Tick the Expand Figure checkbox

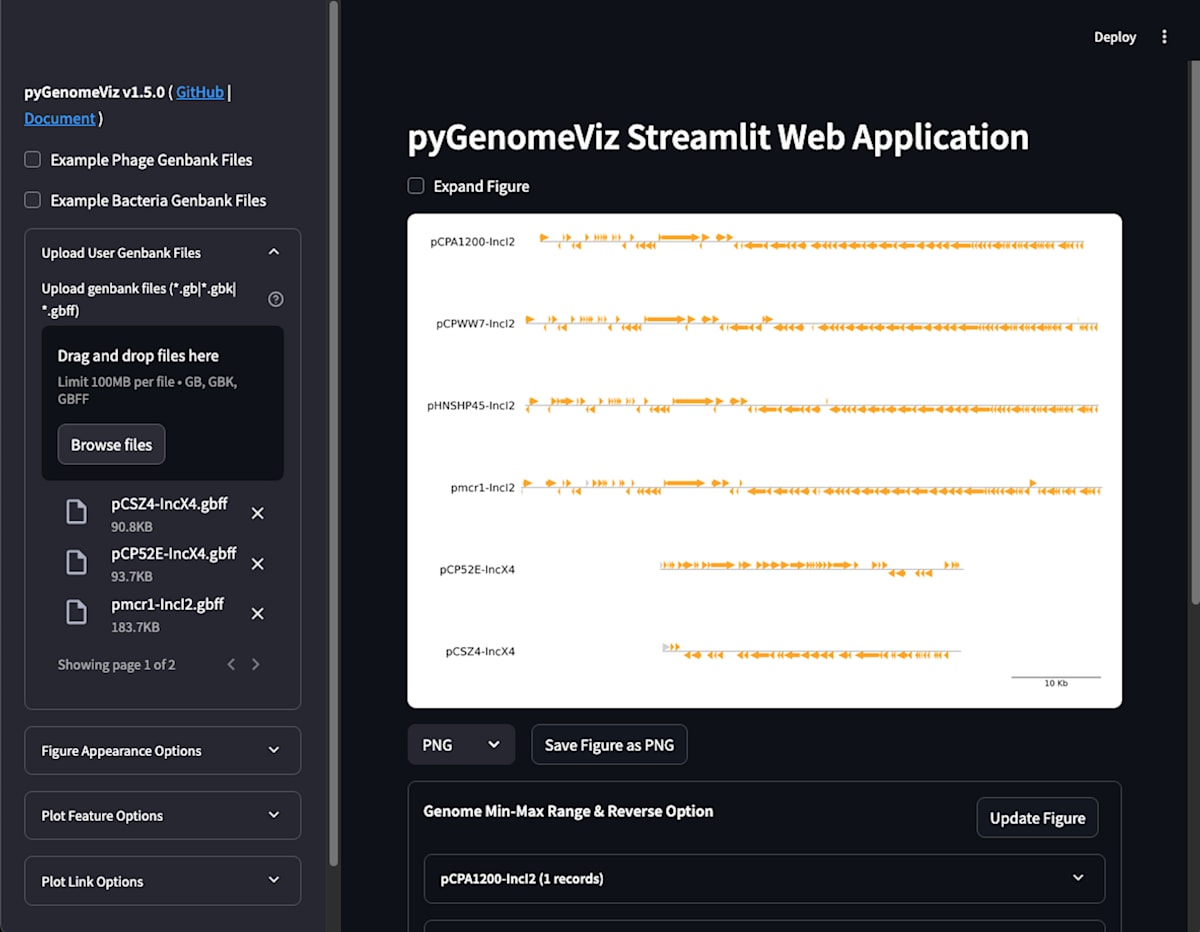click(416, 186)
